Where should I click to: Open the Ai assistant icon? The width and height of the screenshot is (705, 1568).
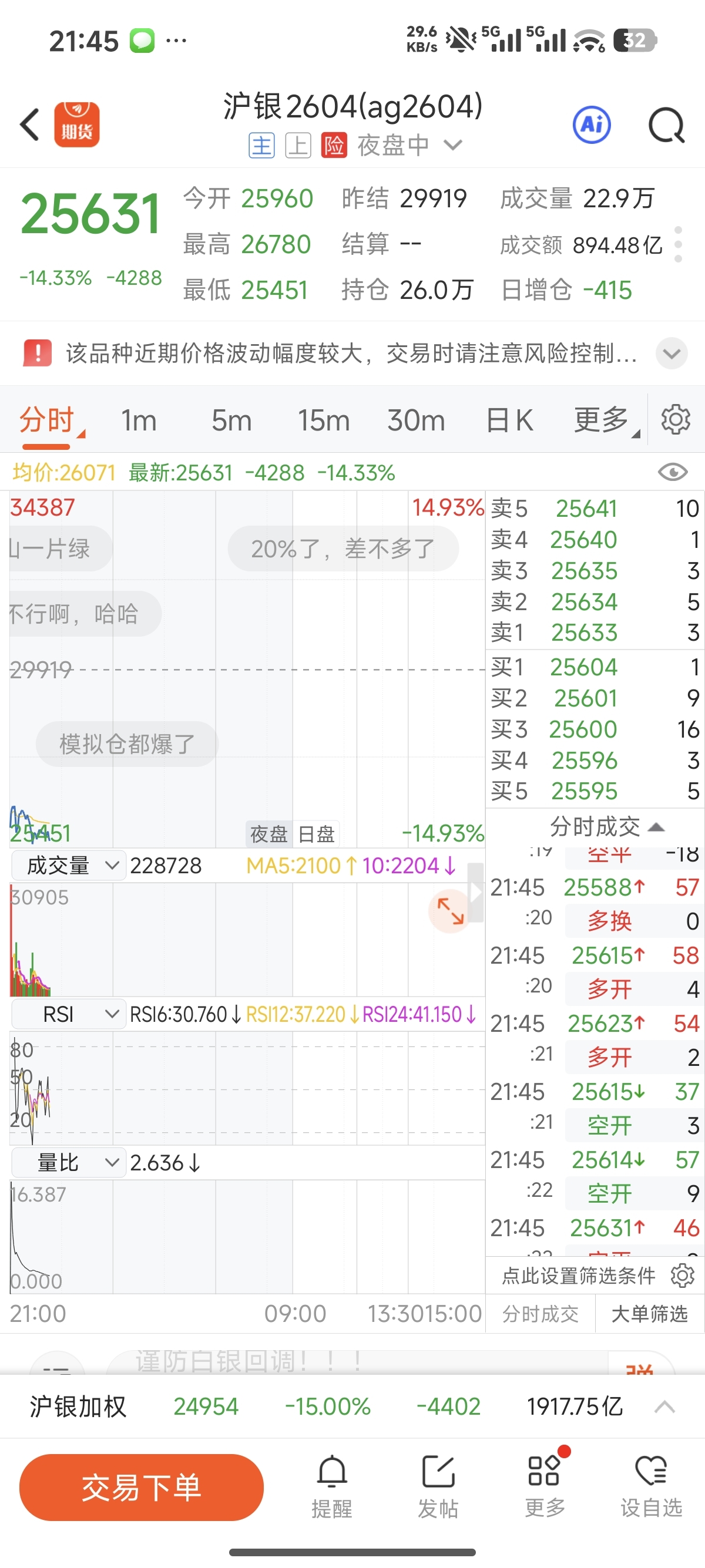[592, 125]
